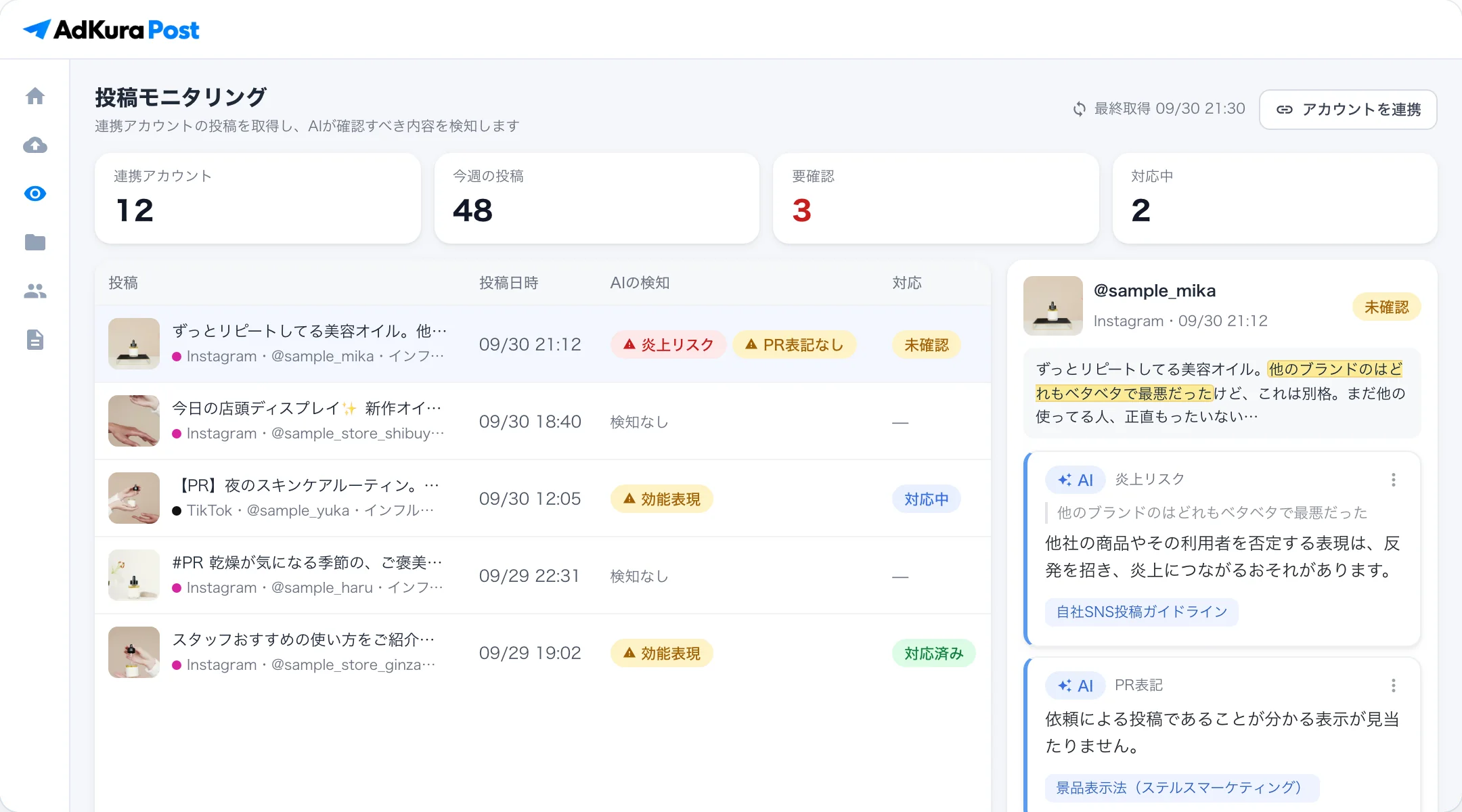Viewport: 1462px width, 812px height.
Task: Click the 自社SNS投稿ガイドライン link tag
Action: (1142, 612)
